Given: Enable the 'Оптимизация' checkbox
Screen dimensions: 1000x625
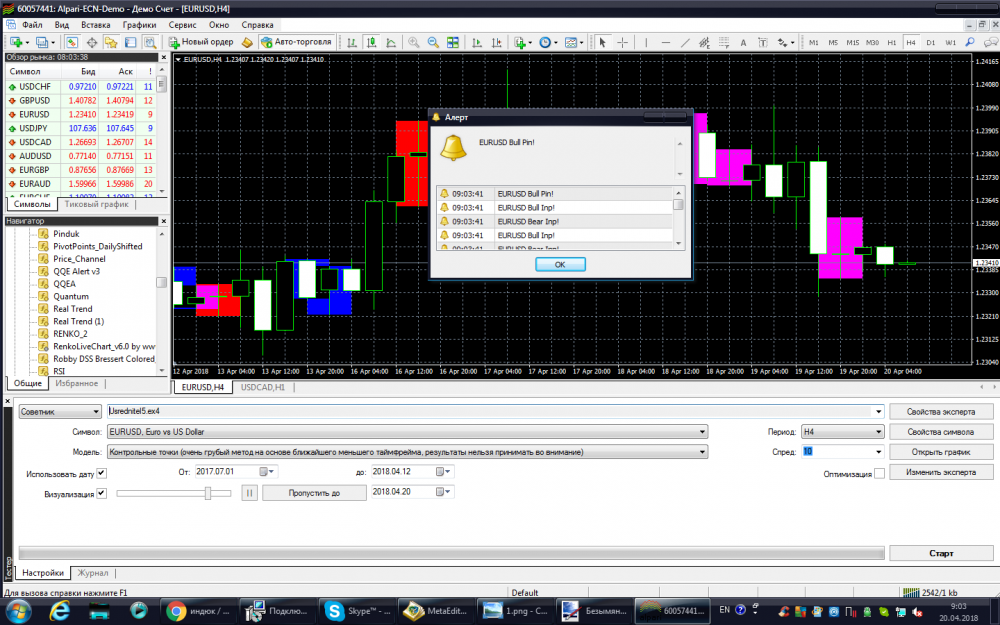Looking at the screenshot, I should pos(879,473).
